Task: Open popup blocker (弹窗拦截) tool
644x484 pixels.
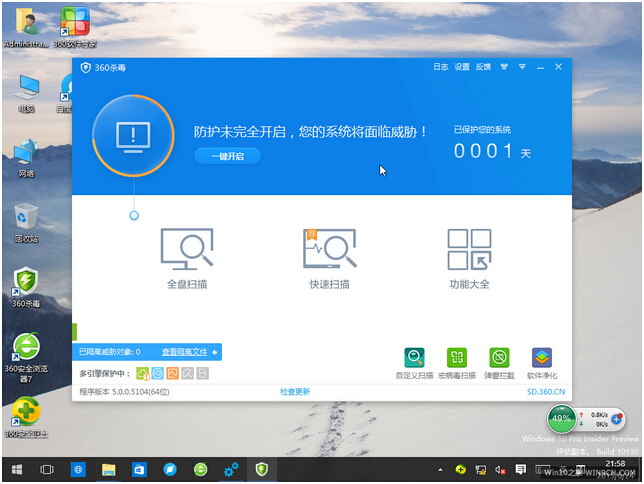Action: click(x=499, y=360)
